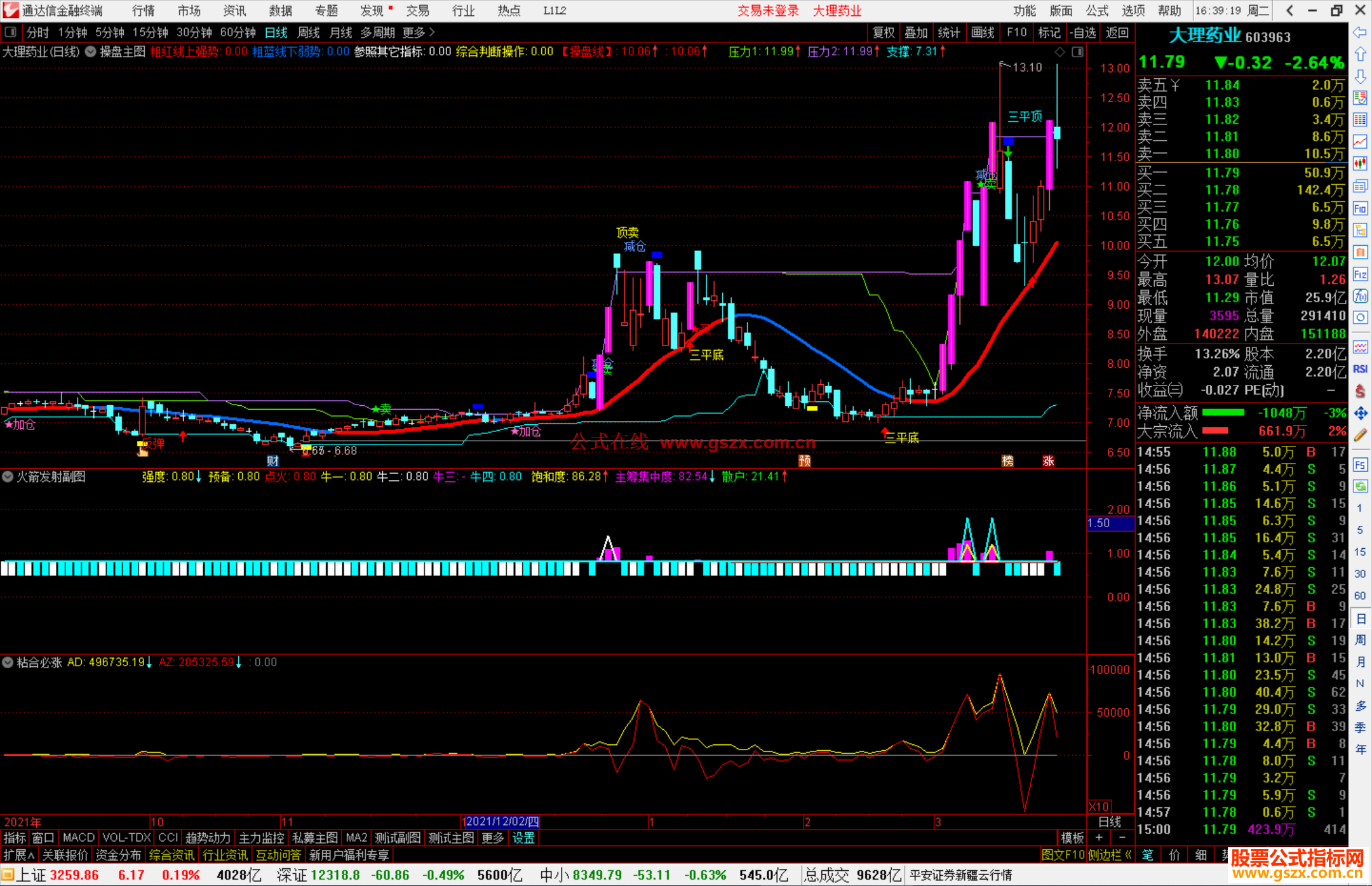
Task: Click the FS icon in right sidebar
Action: coord(1360,465)
